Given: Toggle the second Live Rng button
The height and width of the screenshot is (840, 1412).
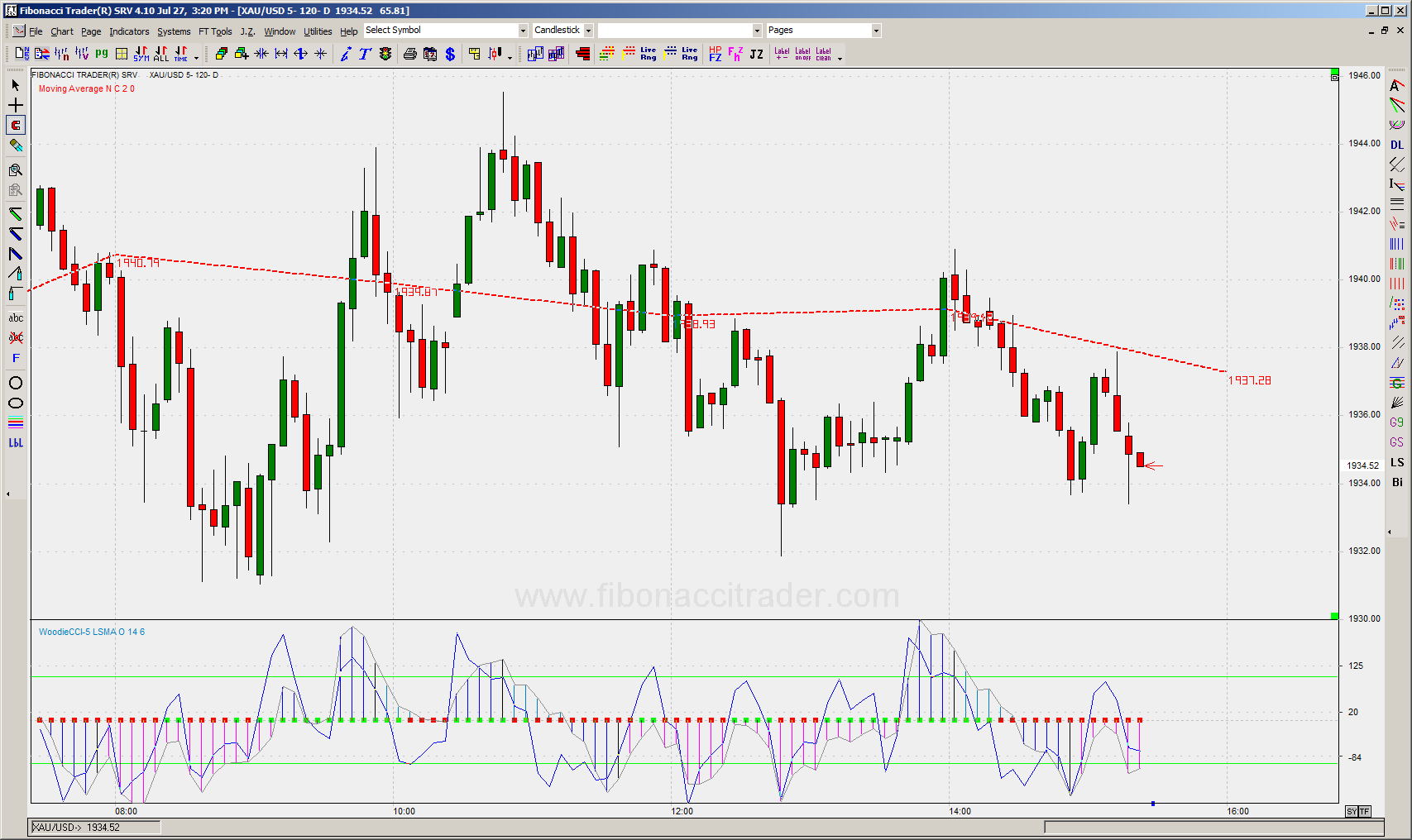Looking at the screenshot, I should pos(690,54).
